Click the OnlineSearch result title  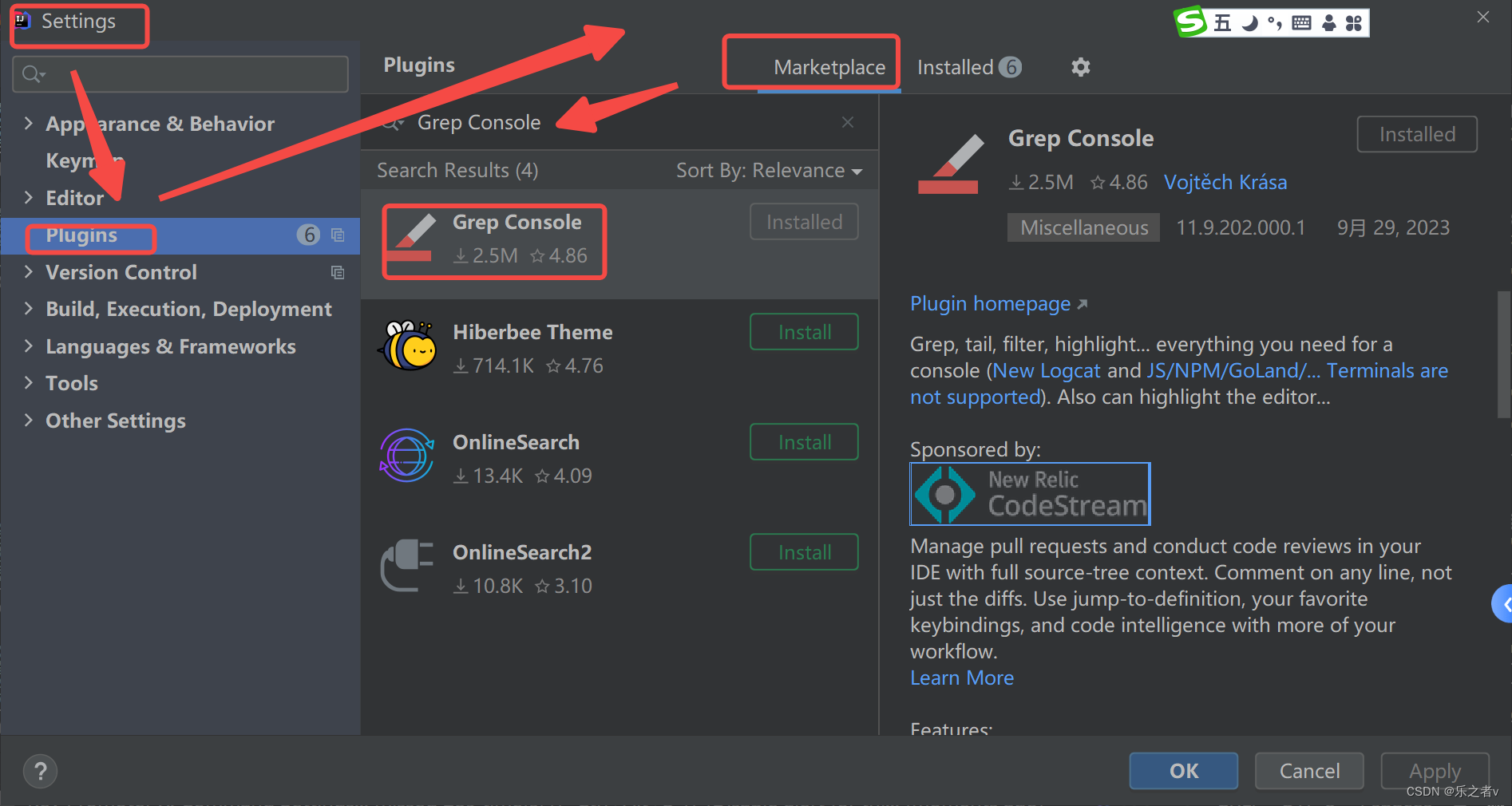click(516, 442)
